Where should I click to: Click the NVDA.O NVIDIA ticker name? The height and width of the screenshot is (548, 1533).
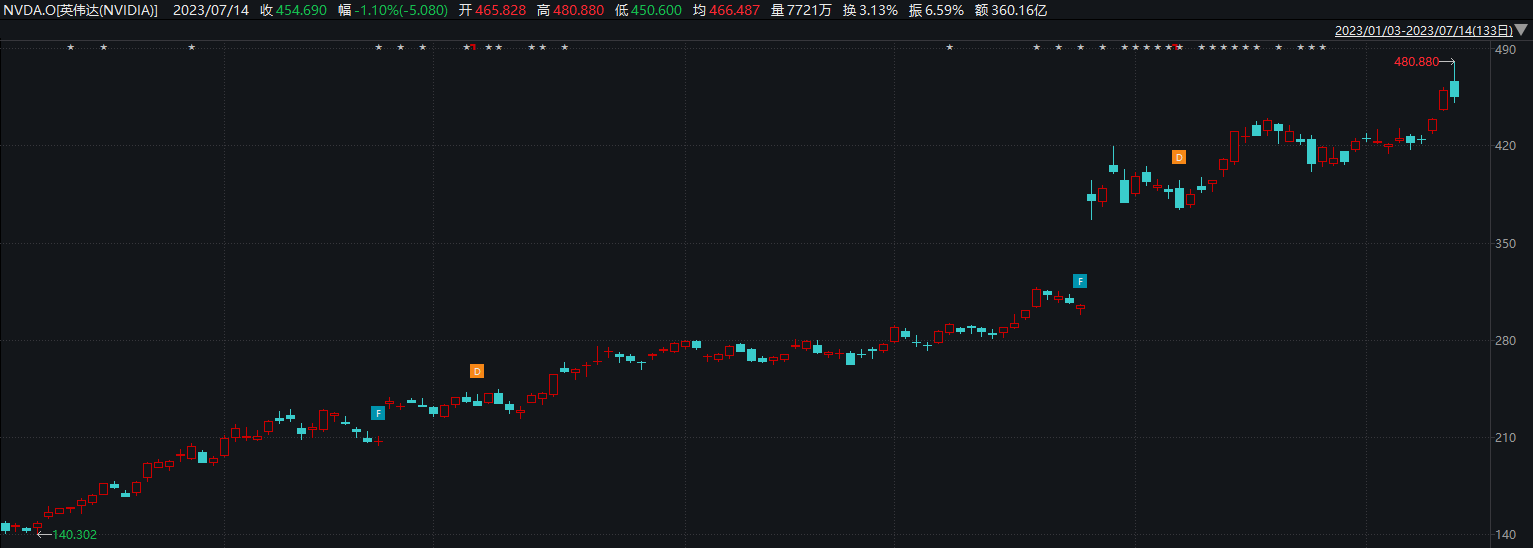coord(79,10)
